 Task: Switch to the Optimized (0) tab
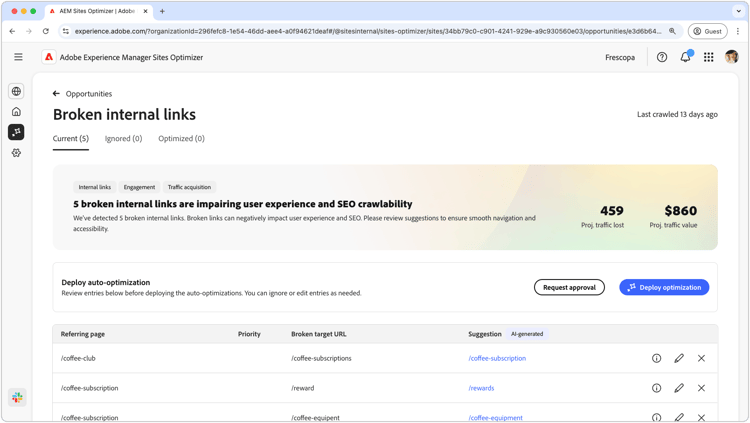point(181,139)
